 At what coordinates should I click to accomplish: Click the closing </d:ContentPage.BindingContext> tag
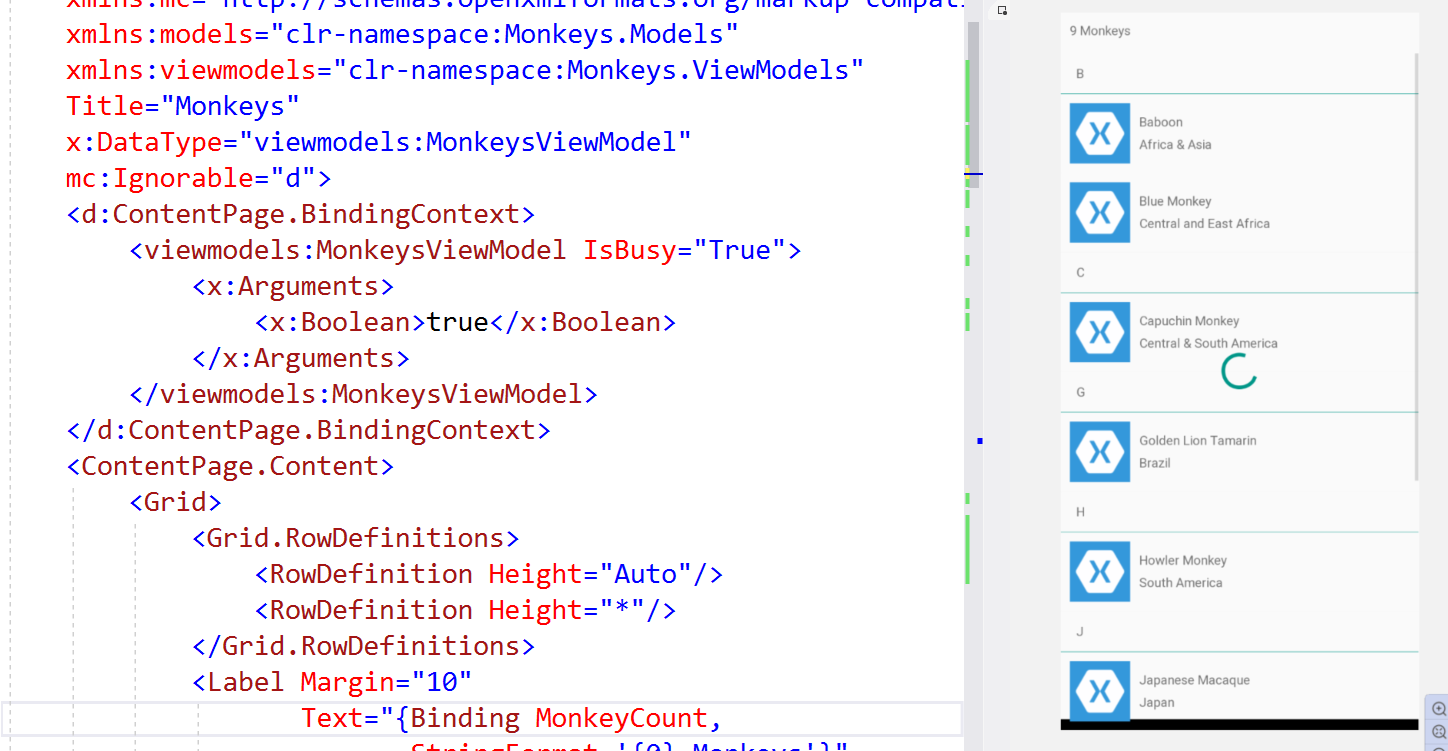(308, 430)
